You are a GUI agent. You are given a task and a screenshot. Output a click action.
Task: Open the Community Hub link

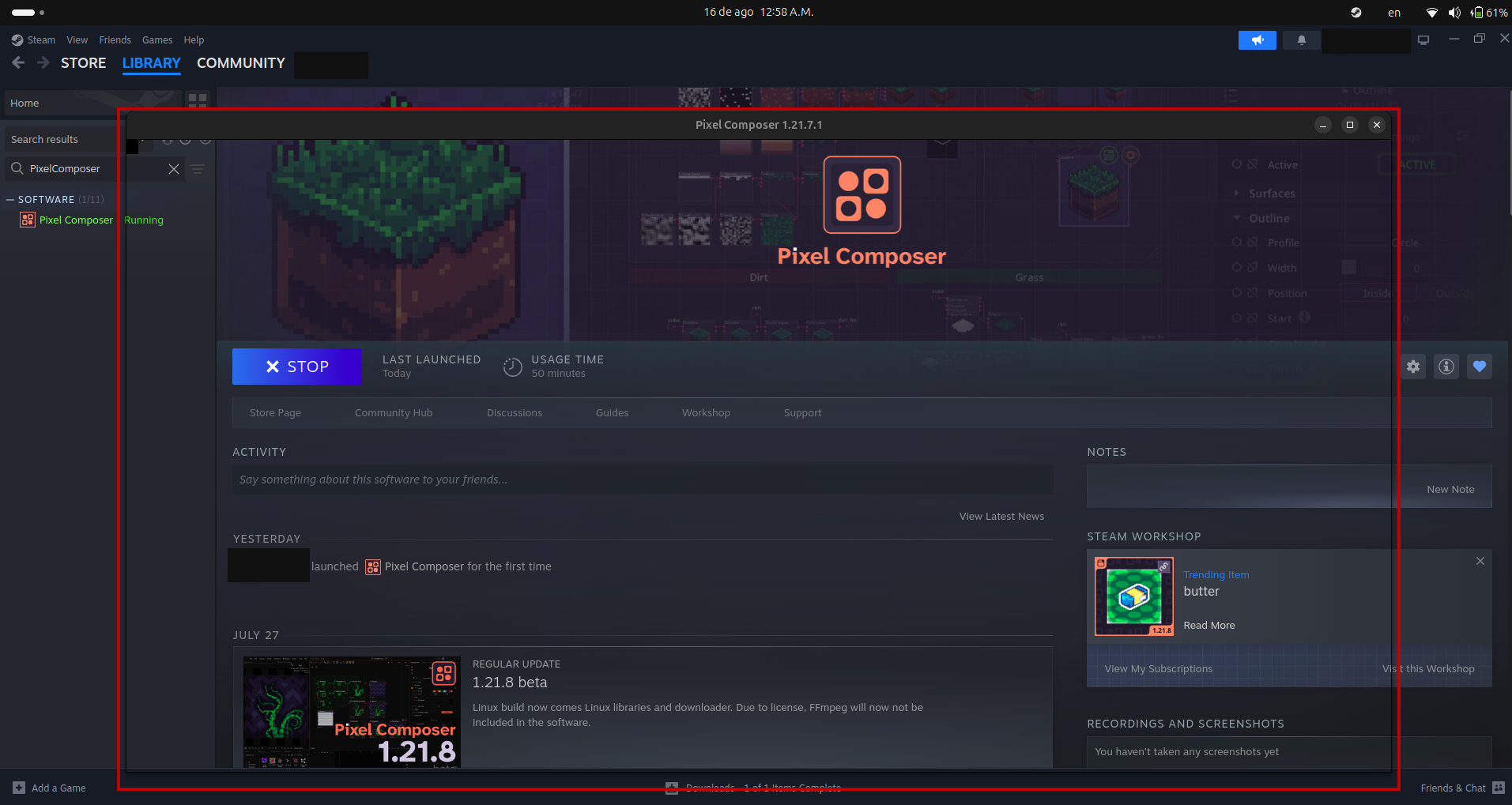(394, 413)
